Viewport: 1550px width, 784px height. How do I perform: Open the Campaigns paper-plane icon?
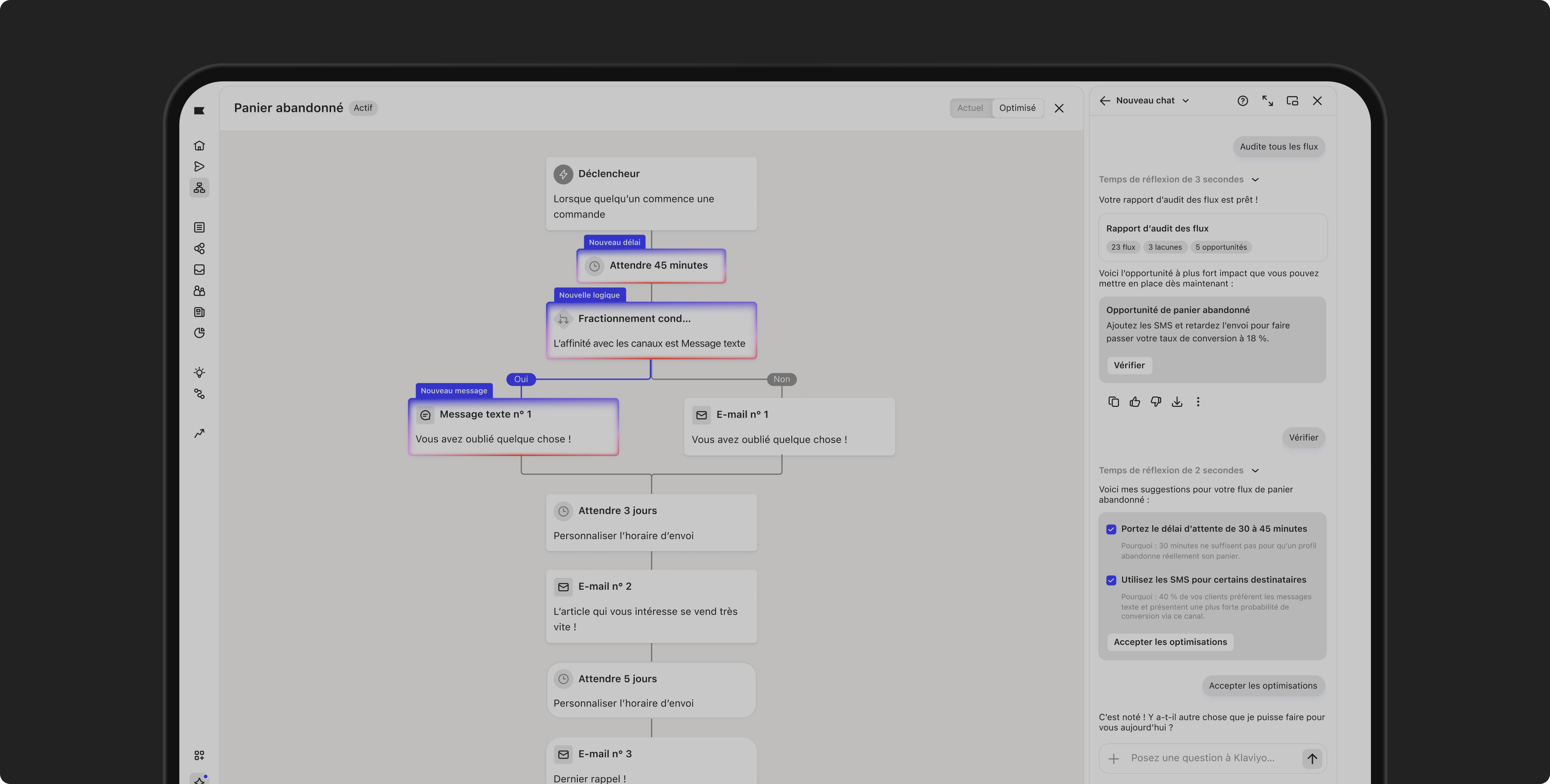pos(199,167)
